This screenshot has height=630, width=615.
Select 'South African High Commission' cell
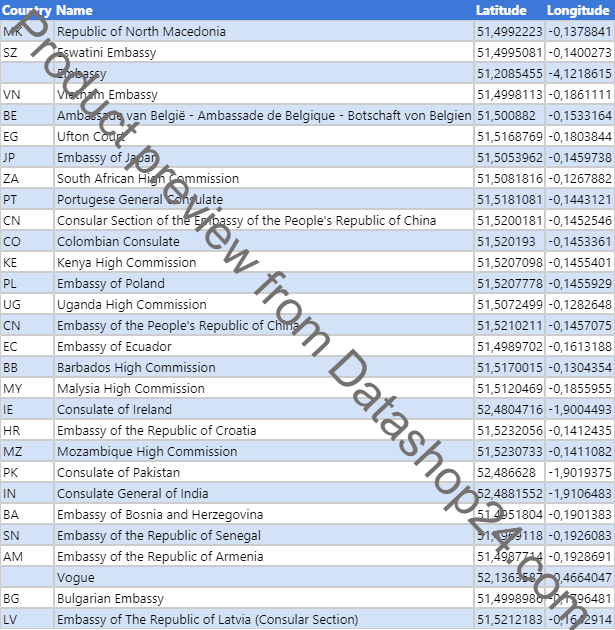(x=264, y=178)
